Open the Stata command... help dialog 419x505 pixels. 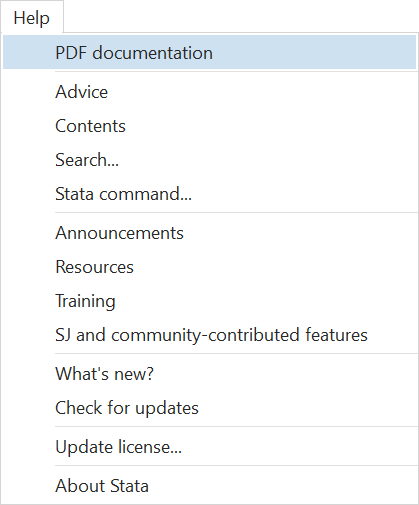[x=209, y=194]
